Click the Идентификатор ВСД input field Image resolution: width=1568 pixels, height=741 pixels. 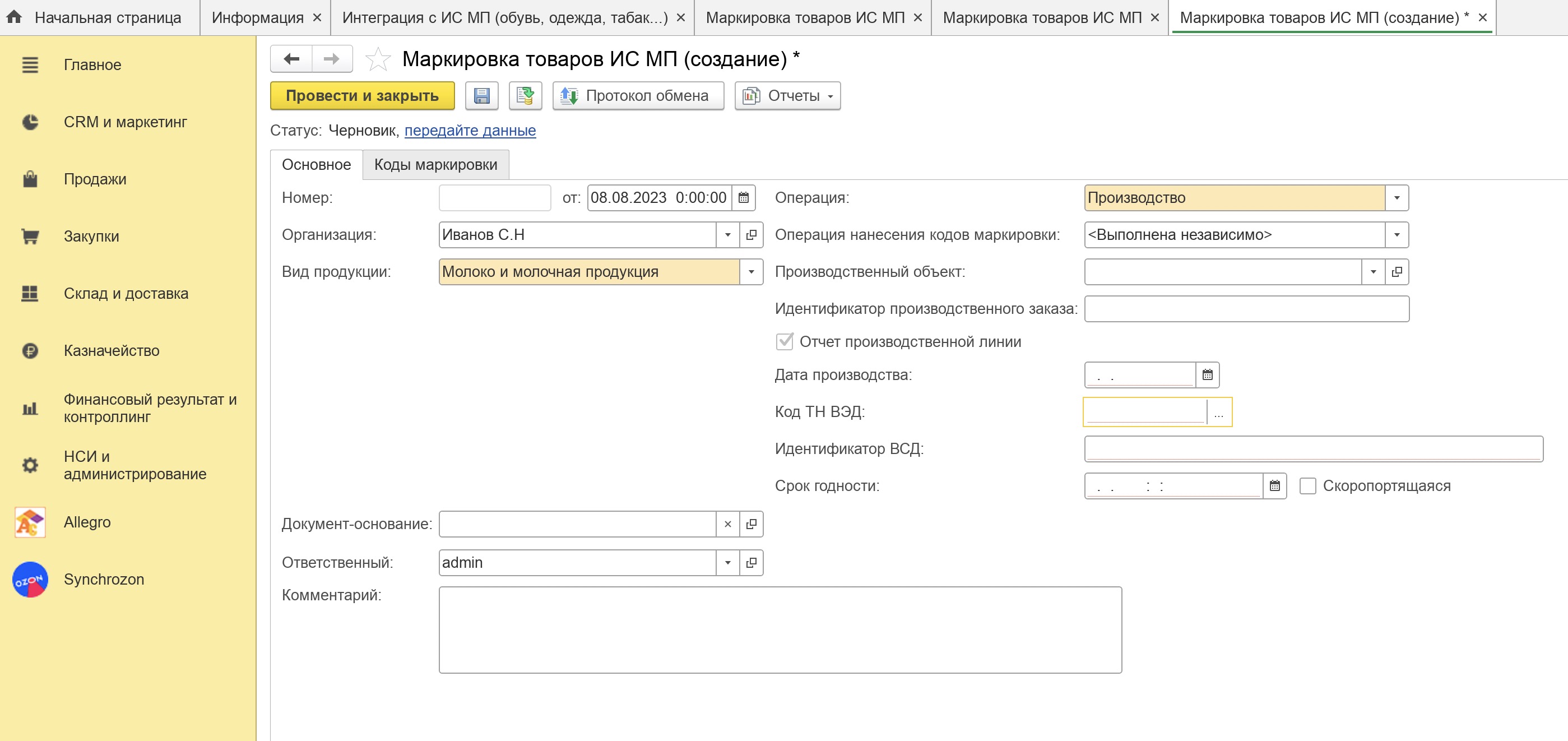[x=1314, y=450]
